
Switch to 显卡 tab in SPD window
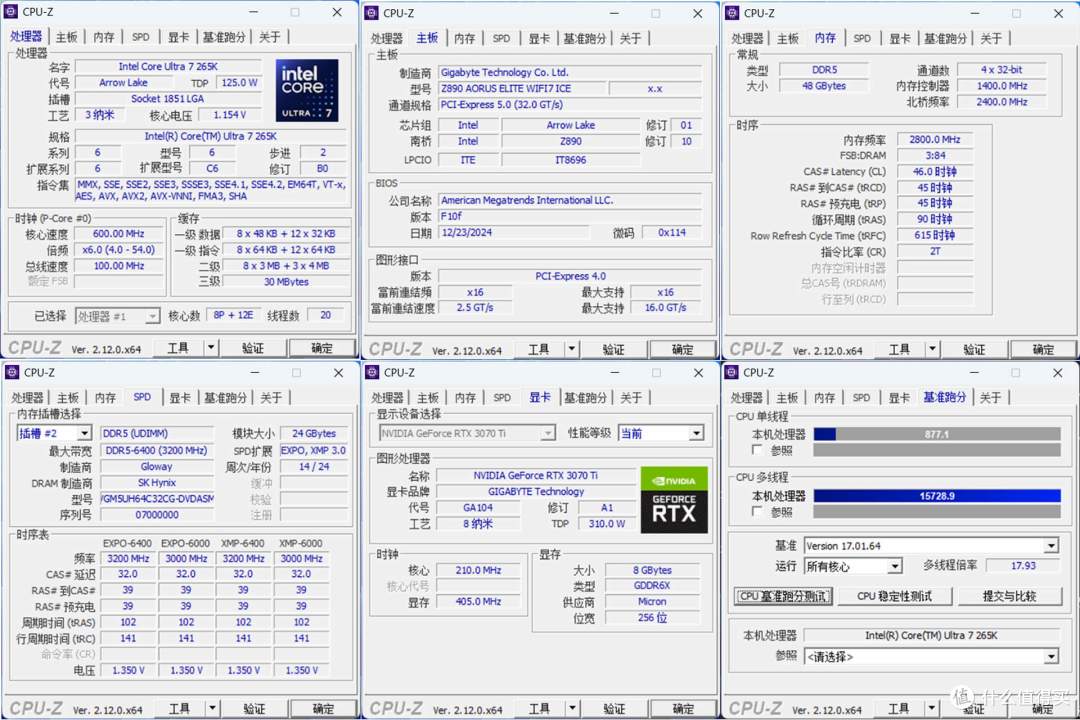click(x=180, y=398)
